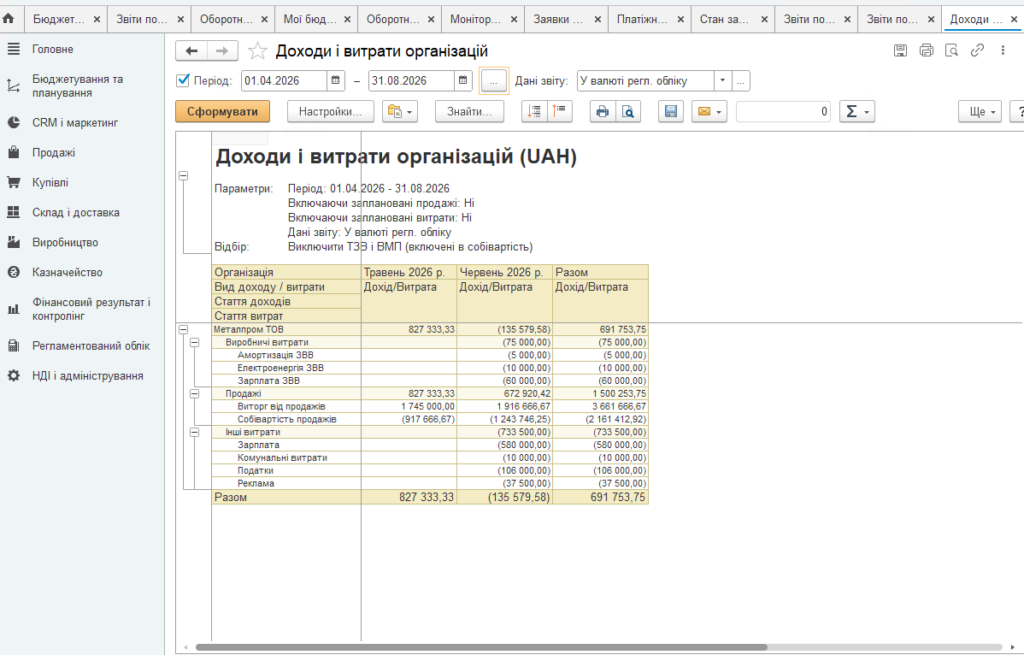Open Фінансовий результат і контролінг section
The image size is (1024, 655).
91,309
